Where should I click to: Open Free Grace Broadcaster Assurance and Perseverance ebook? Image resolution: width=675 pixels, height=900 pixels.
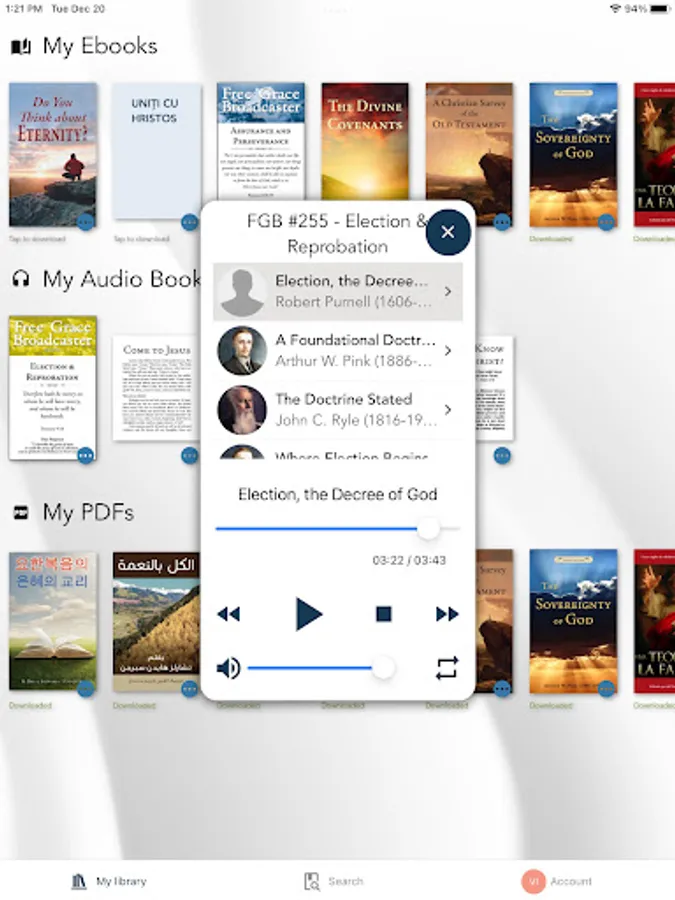click(261, 141)
